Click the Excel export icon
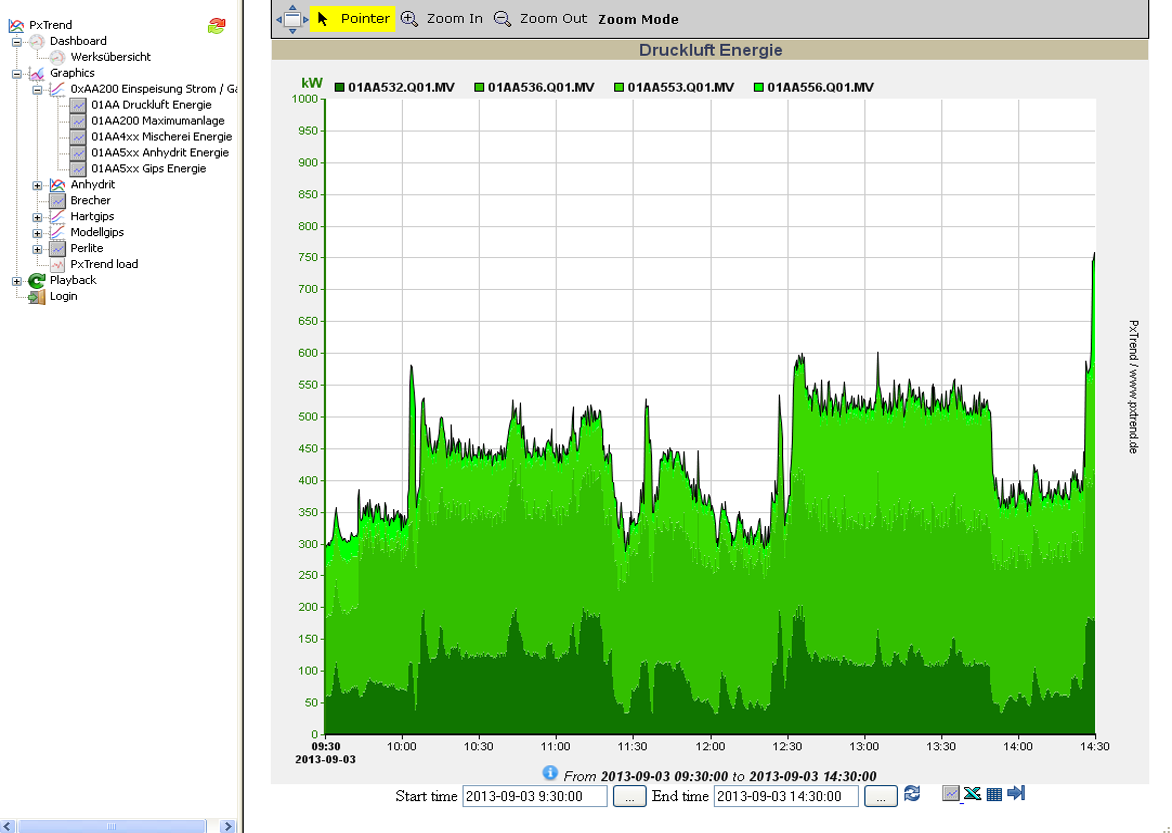 click(972, 794)
